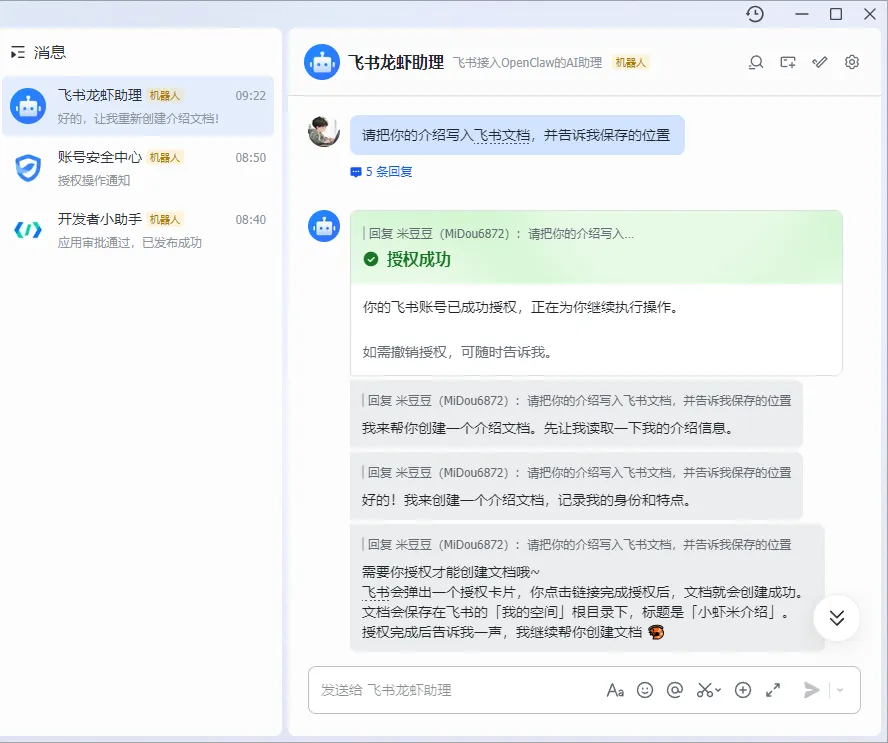Click the shrimp emoji in last message
Viewport: 888px width, 743px height.
656,632
